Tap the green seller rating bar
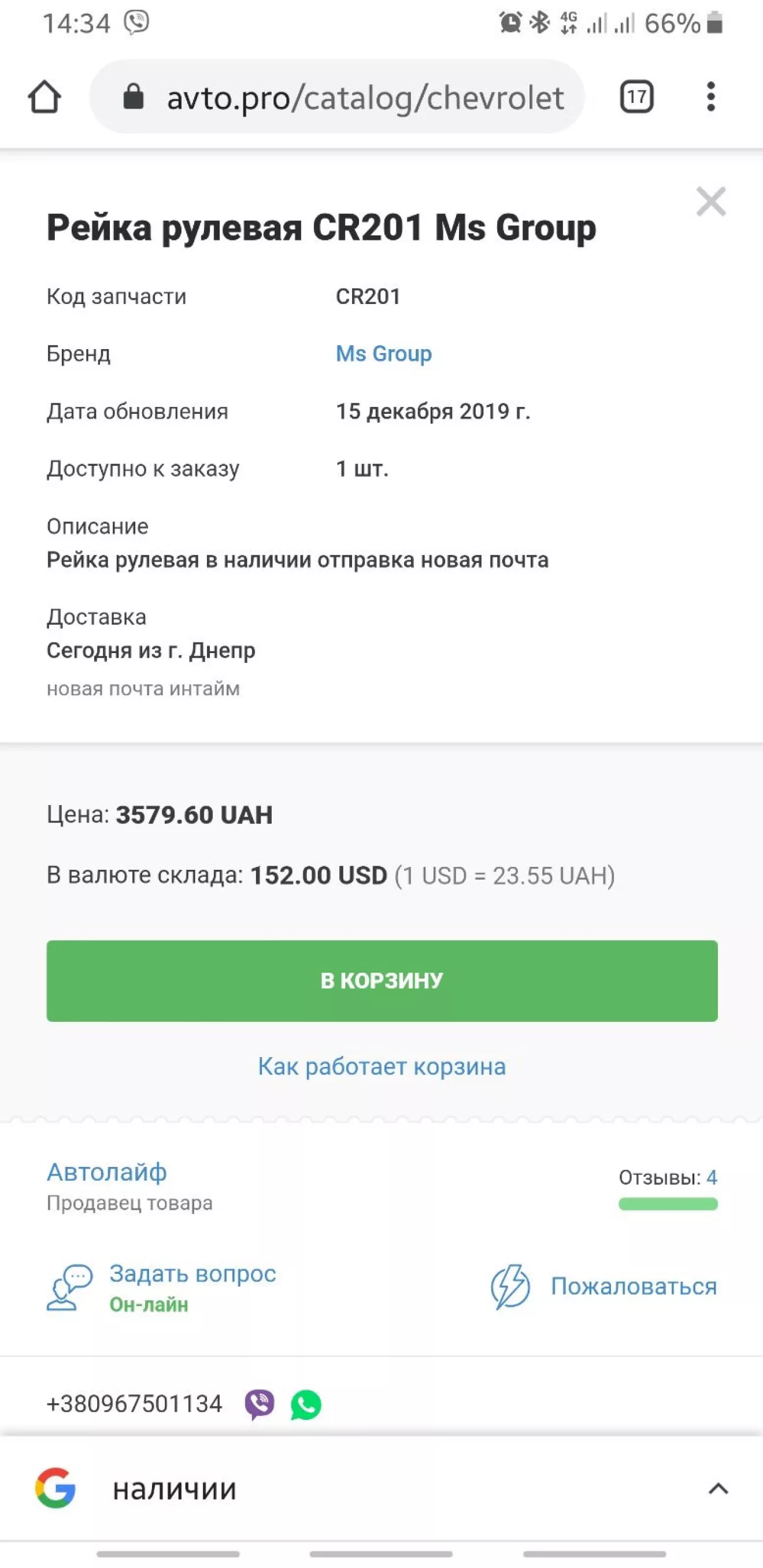Screen dimensions: 763x1568 coord(668,1203)
